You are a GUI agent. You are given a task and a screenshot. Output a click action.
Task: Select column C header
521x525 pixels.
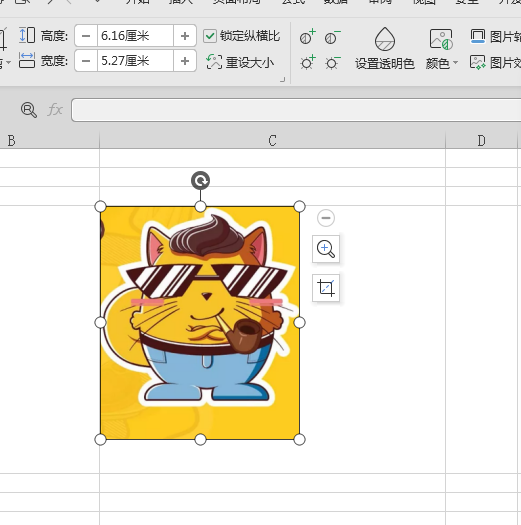pos(272,140)
